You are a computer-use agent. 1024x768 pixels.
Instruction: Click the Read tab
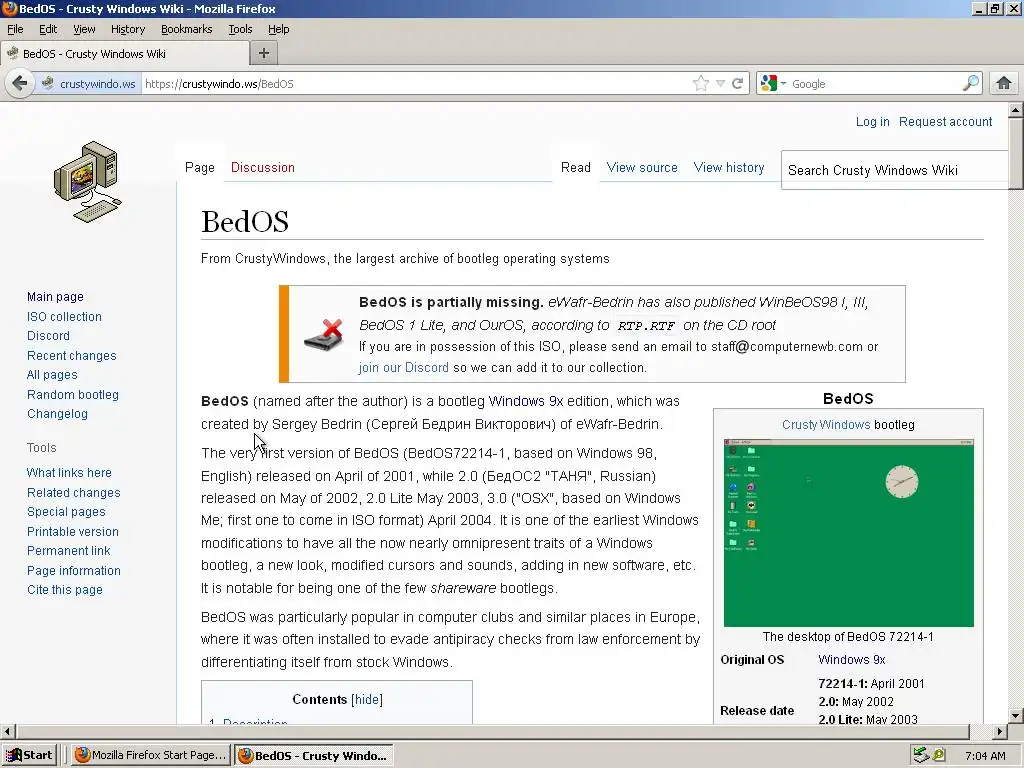point(575,167)
